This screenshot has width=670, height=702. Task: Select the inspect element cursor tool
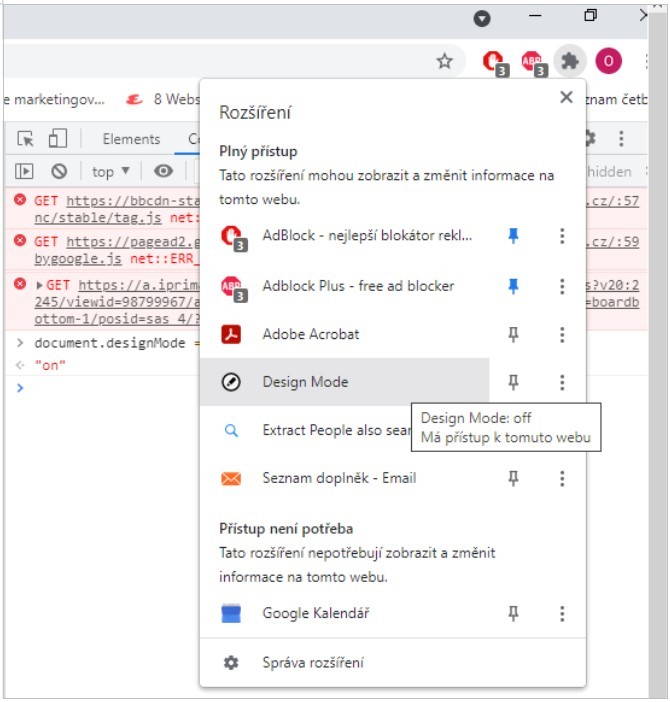pyautogui.click(x=25, y=139)
